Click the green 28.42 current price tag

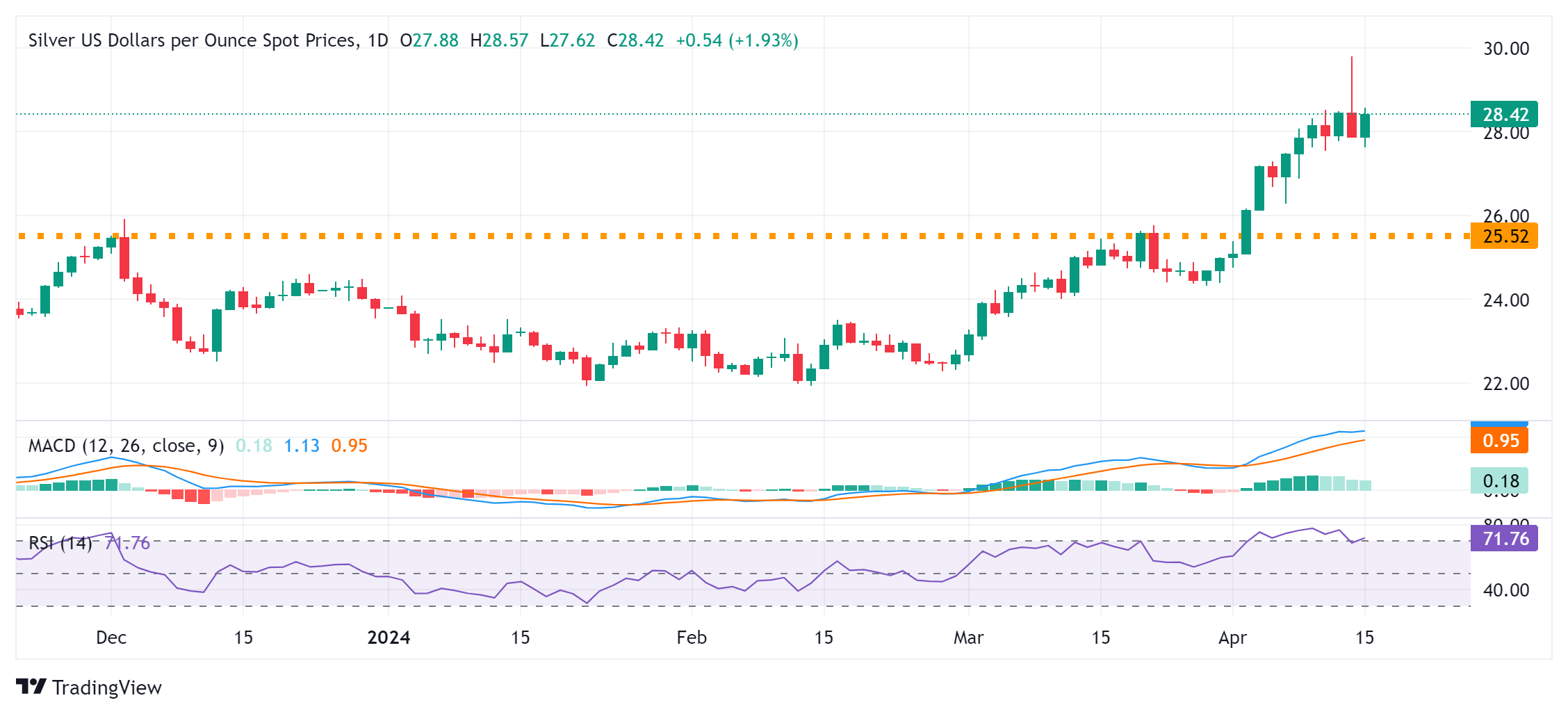[x=1503, y=115]
